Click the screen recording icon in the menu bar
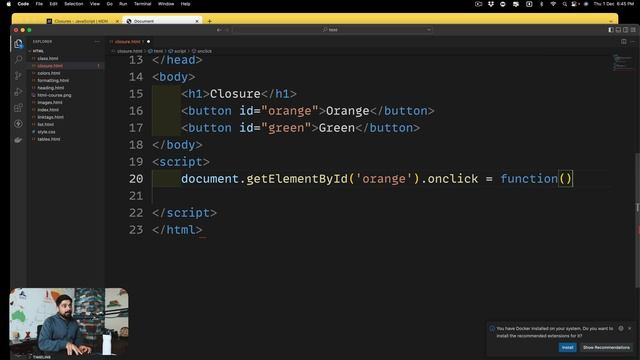The height and width of the screenshot is (360, 640). pyautogui.click(x=478, y=4)
